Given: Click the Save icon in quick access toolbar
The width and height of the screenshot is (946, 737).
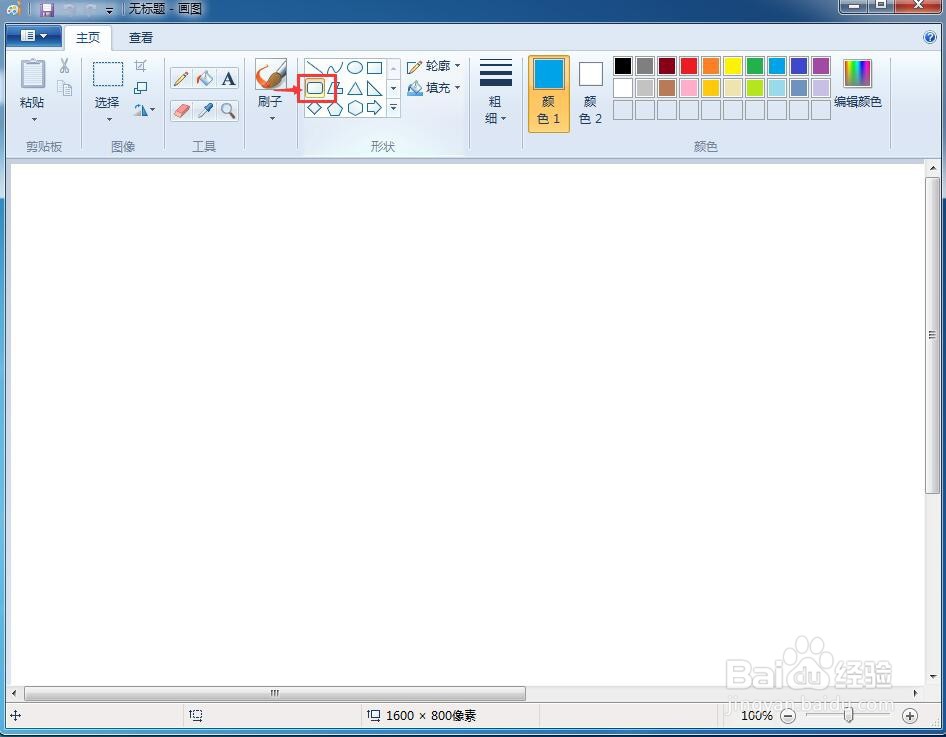Looking at the screenshot, I should point(47,9).
